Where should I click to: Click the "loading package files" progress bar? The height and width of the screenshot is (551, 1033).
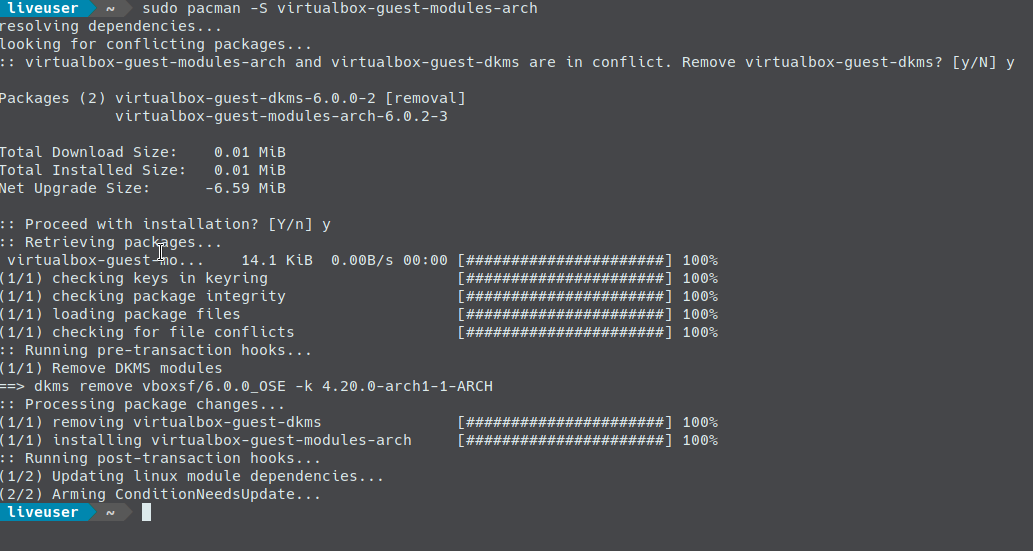(565, 314)
